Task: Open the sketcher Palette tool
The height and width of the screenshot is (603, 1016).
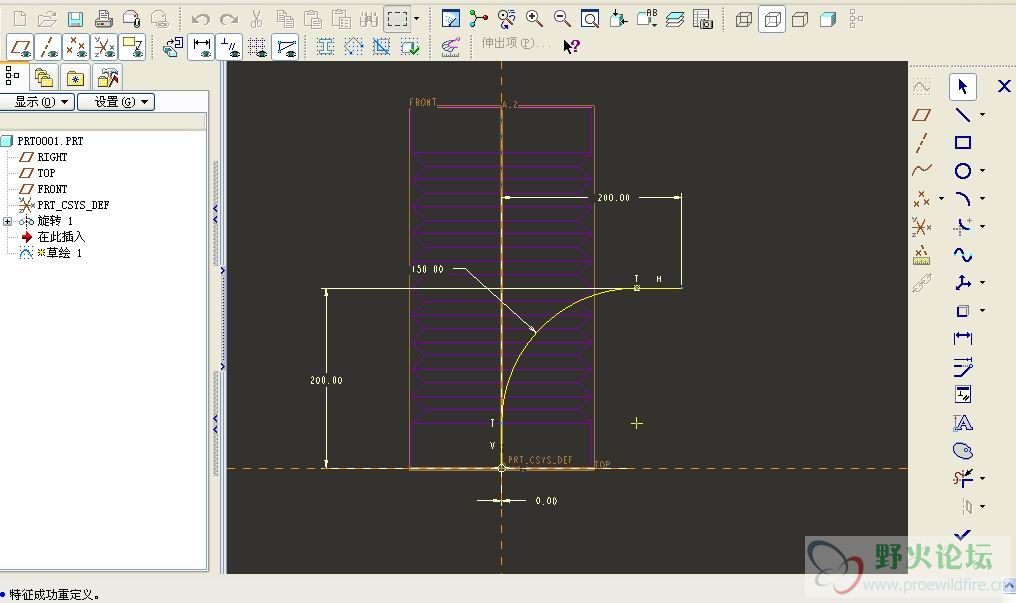Action: [963, 450]
